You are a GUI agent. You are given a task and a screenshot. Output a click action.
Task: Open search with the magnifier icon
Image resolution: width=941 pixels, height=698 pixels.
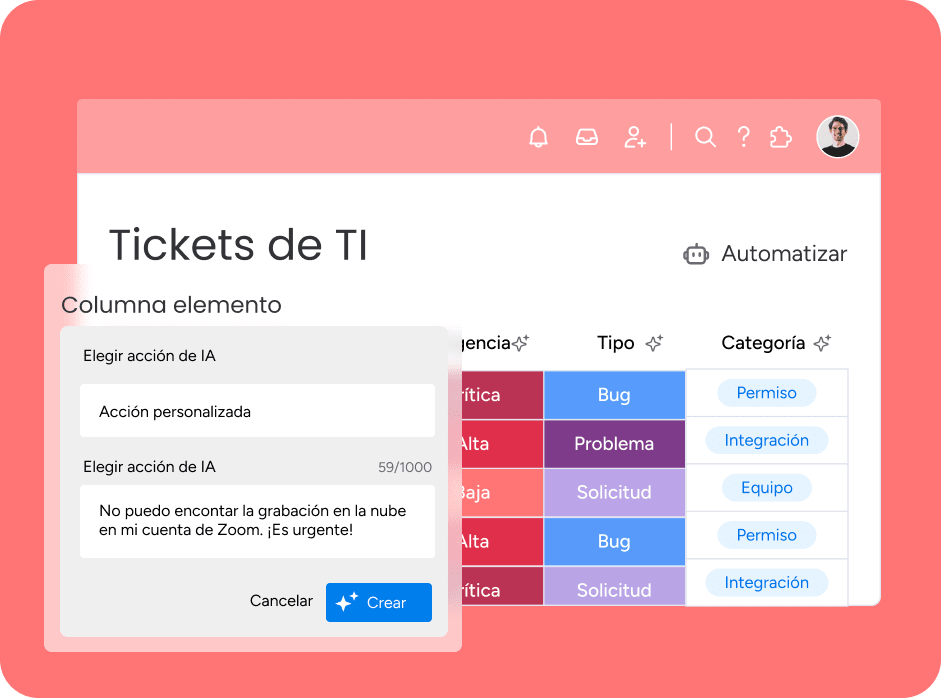705,137
